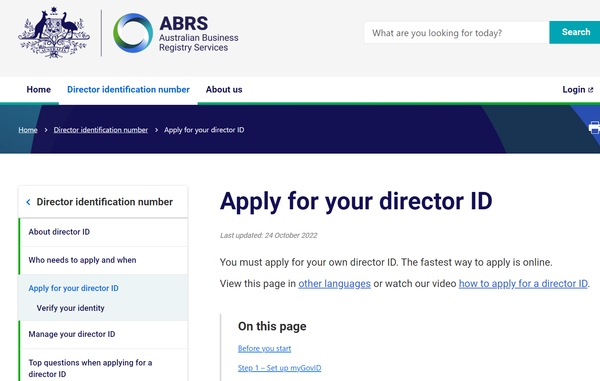
Task: Click the ABRS Australian Business Registry Services text
Action: 199,34
